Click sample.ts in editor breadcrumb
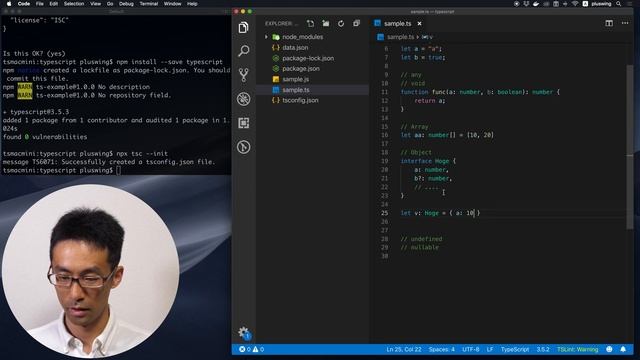This screenshot has height=360, width=640. 400,37
